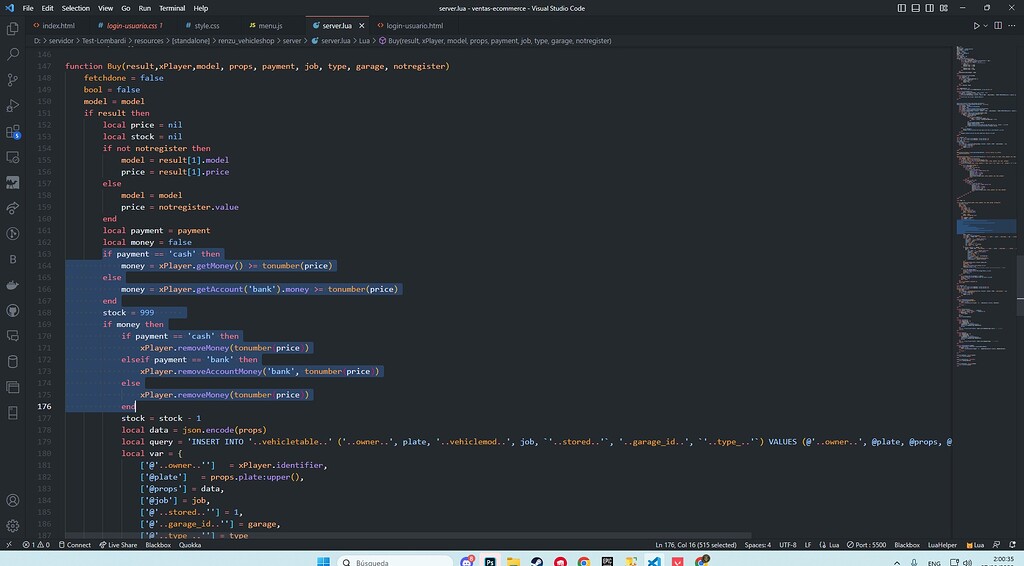
Task: Open the Spaces: 4 indentation selector
Action: coord(756,545)
